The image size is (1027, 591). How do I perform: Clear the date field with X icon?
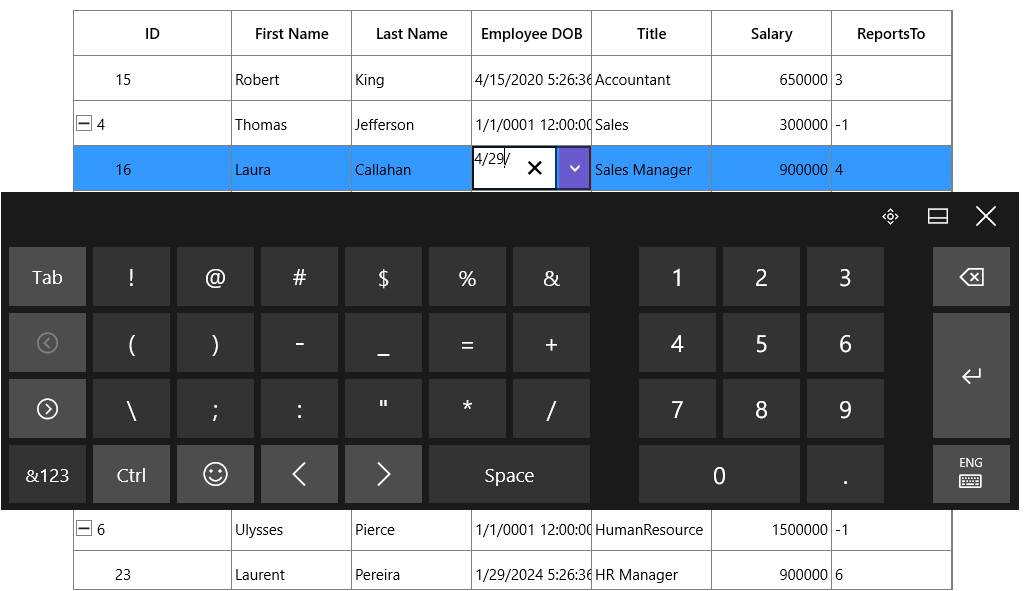tap(534, 168)
